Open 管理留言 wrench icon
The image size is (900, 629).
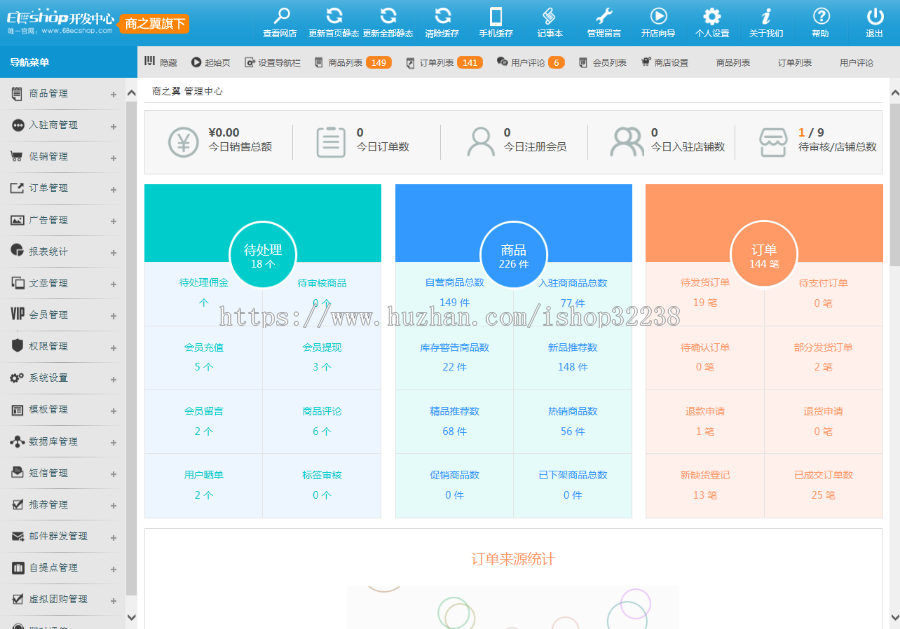pyautogui.click(x=603, y=17)
